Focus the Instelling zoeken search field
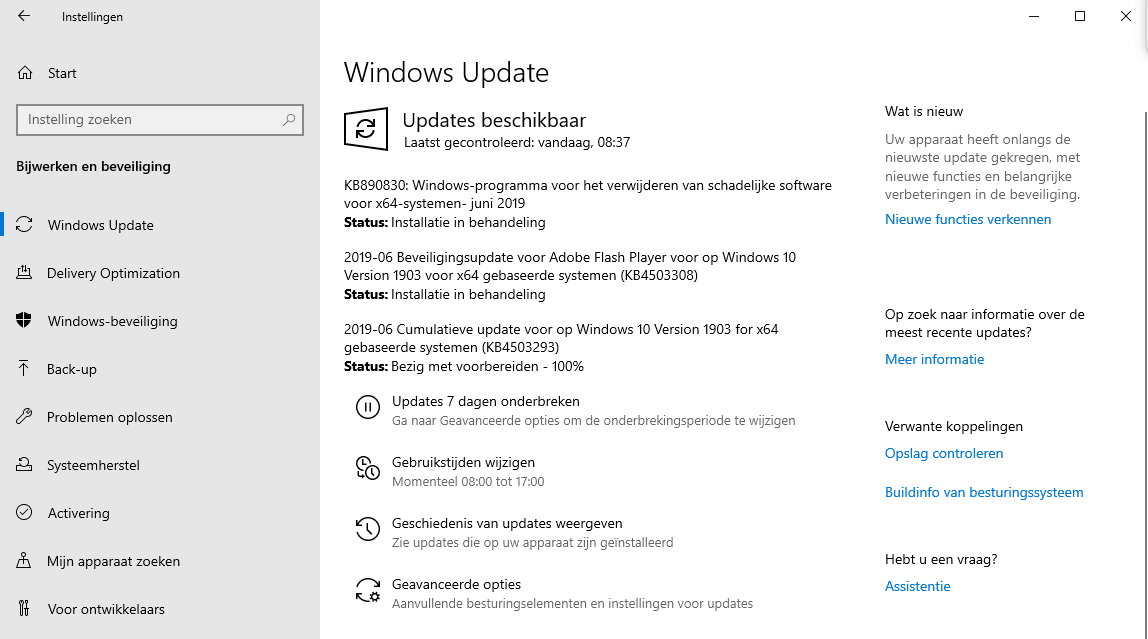The width and height of the screenshot is (1148, 639). (x=150, y=120)
